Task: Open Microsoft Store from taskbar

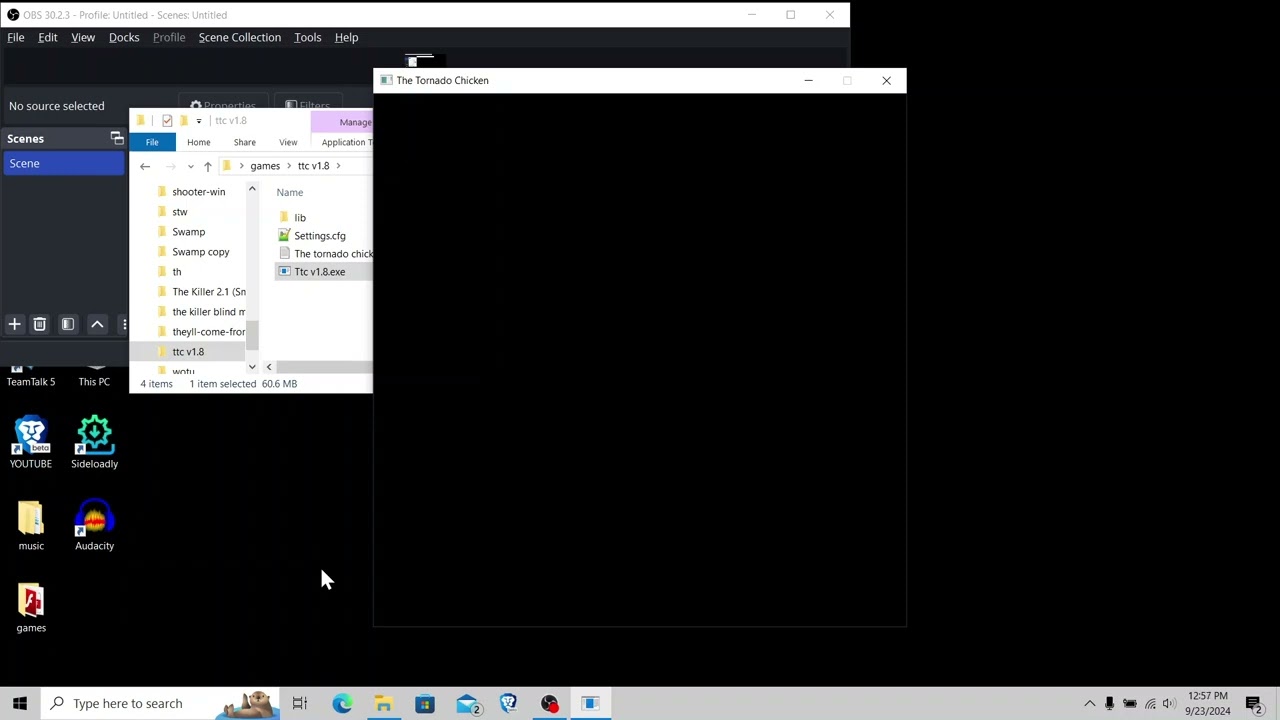Action: (425, 703)
